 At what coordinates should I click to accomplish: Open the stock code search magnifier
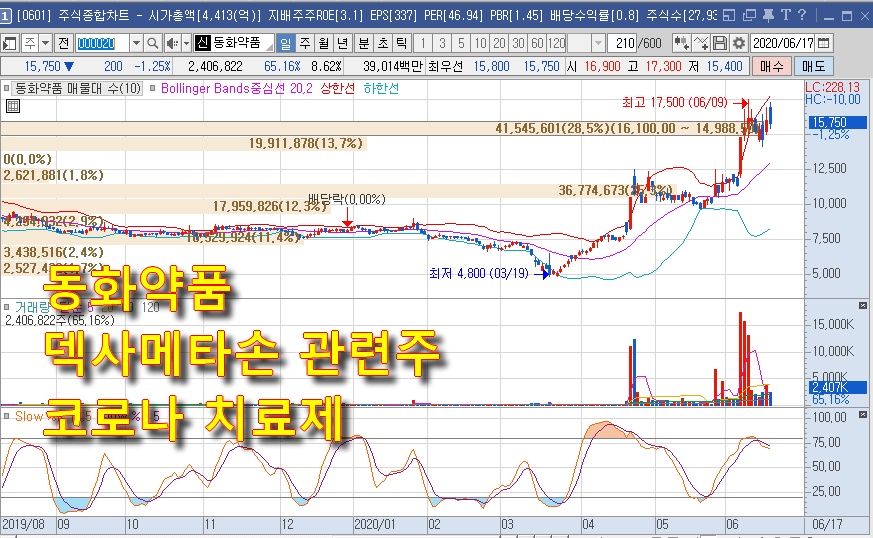(x=153, y=43)
